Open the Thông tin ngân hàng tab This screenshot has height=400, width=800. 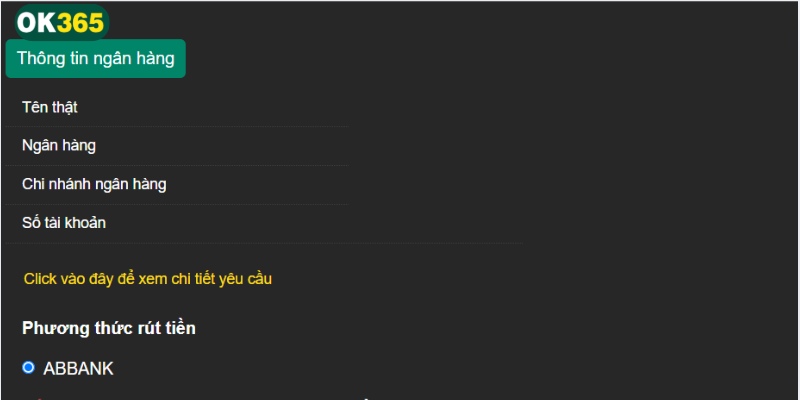(x=95, y=59)
